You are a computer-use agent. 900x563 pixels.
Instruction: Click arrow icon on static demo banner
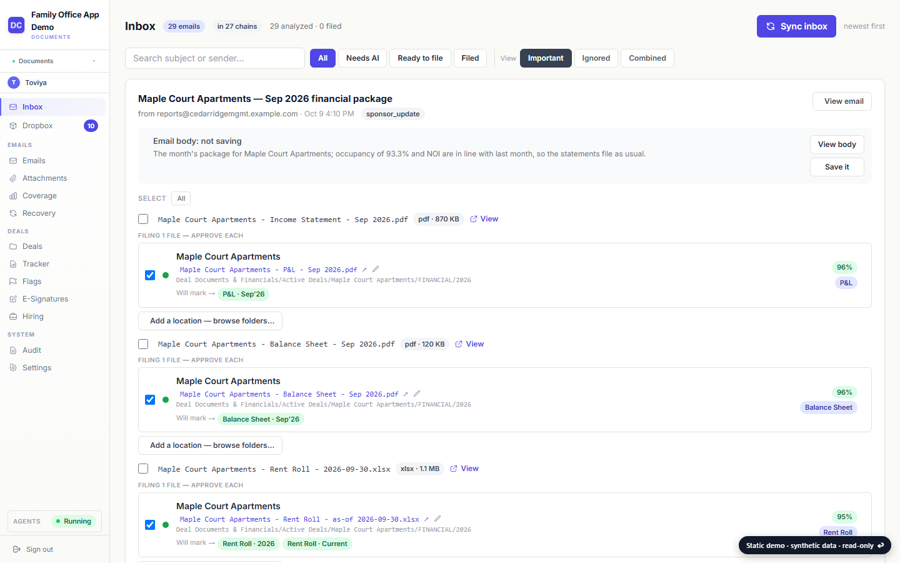point(880,545)
